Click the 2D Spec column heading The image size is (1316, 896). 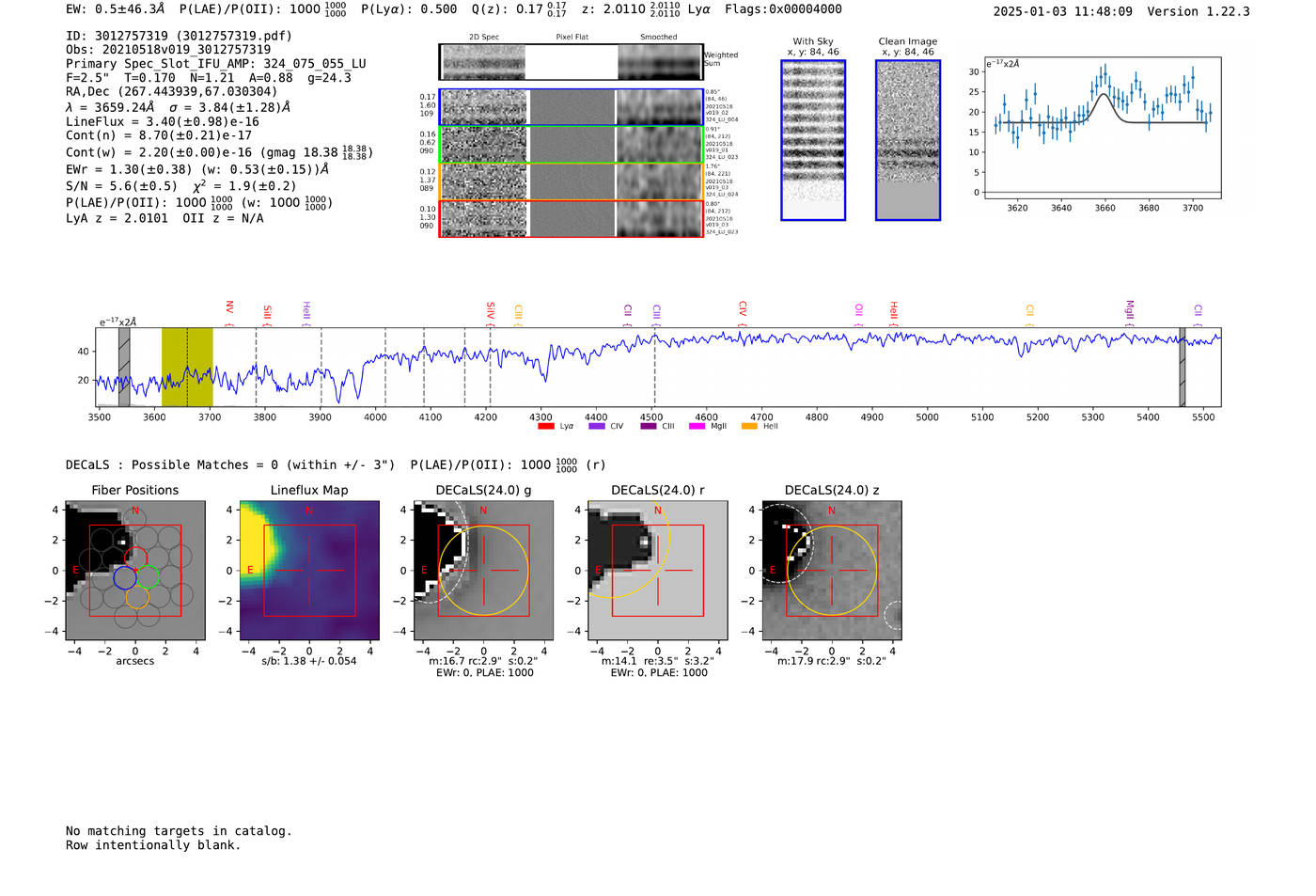point(484,38)
